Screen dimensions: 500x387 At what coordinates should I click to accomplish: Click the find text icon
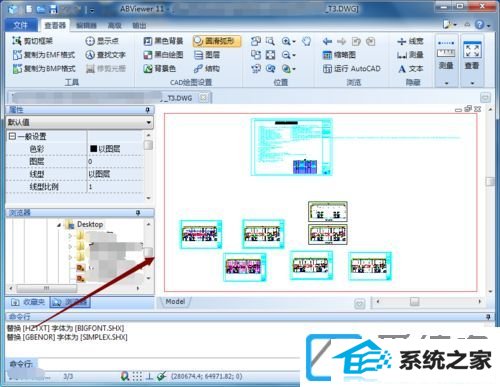[x=90, y=55]
